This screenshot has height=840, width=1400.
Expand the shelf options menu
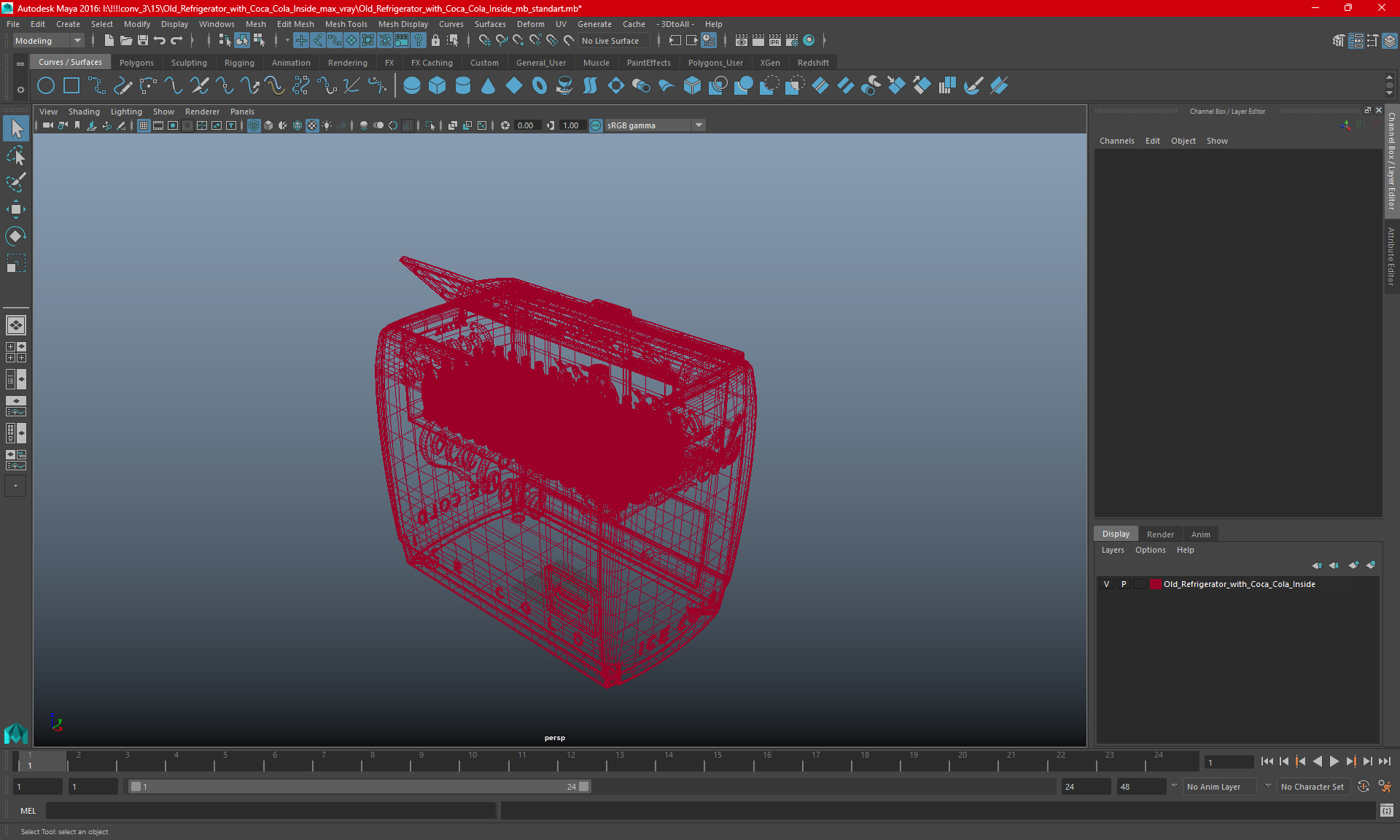(x=20, y=90)
